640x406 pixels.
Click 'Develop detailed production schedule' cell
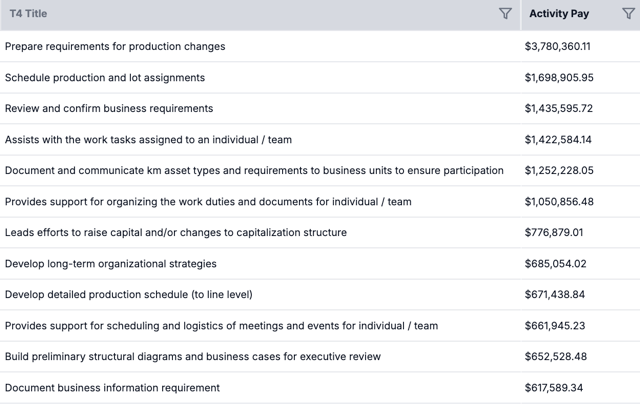[128, 294]
